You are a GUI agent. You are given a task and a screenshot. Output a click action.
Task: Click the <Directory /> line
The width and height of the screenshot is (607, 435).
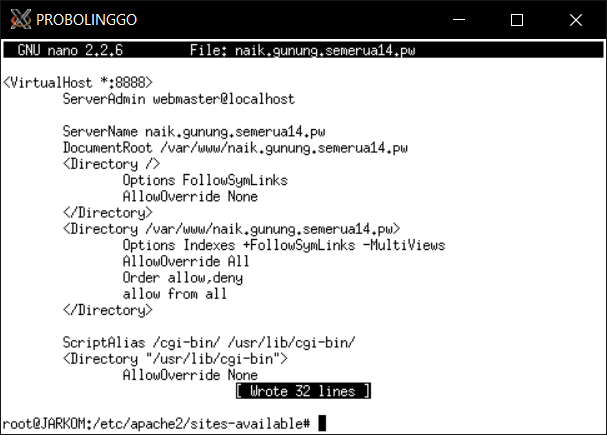(x=111, y=164)
